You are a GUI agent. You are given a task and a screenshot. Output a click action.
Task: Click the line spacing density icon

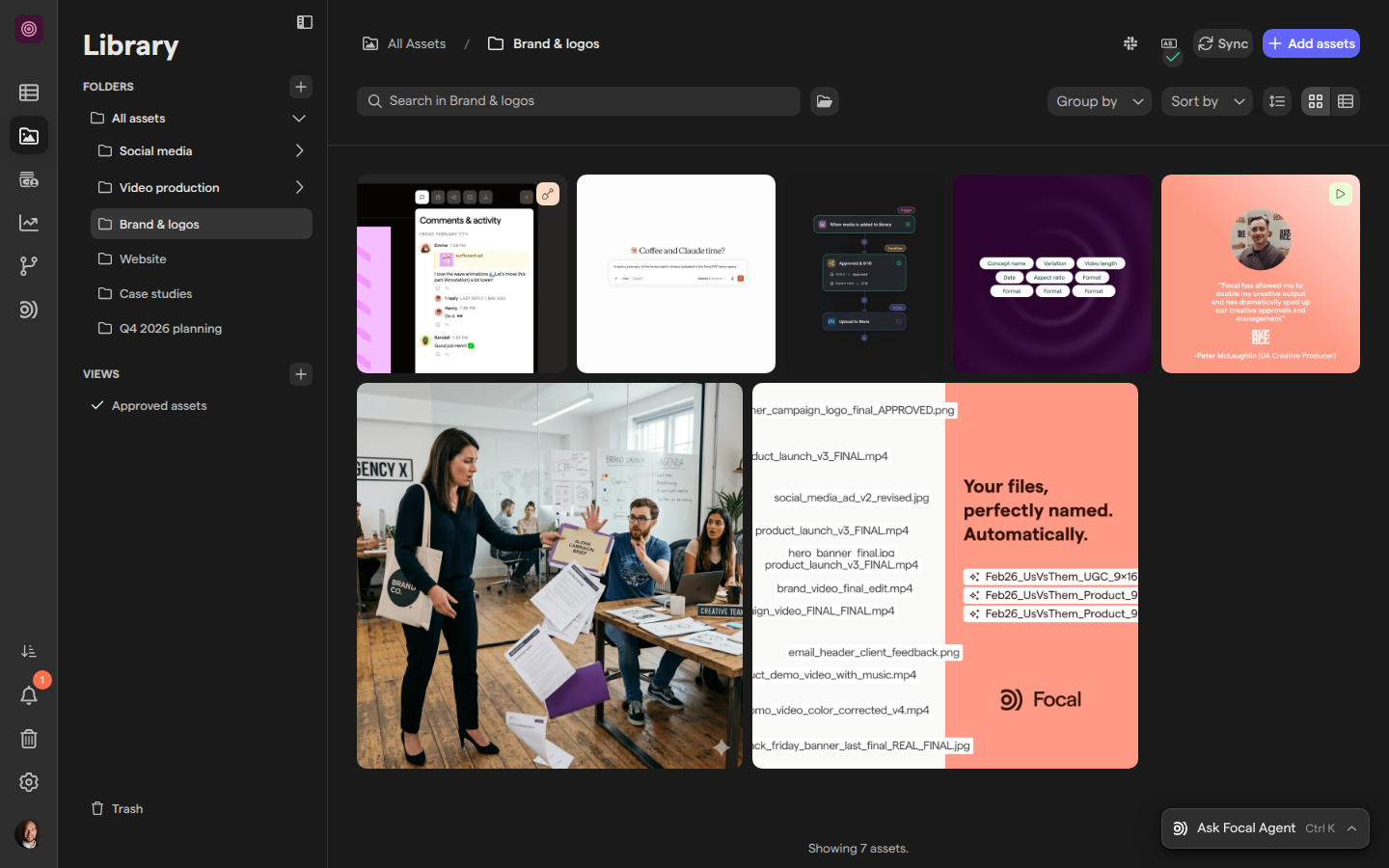click(1277, 101)
